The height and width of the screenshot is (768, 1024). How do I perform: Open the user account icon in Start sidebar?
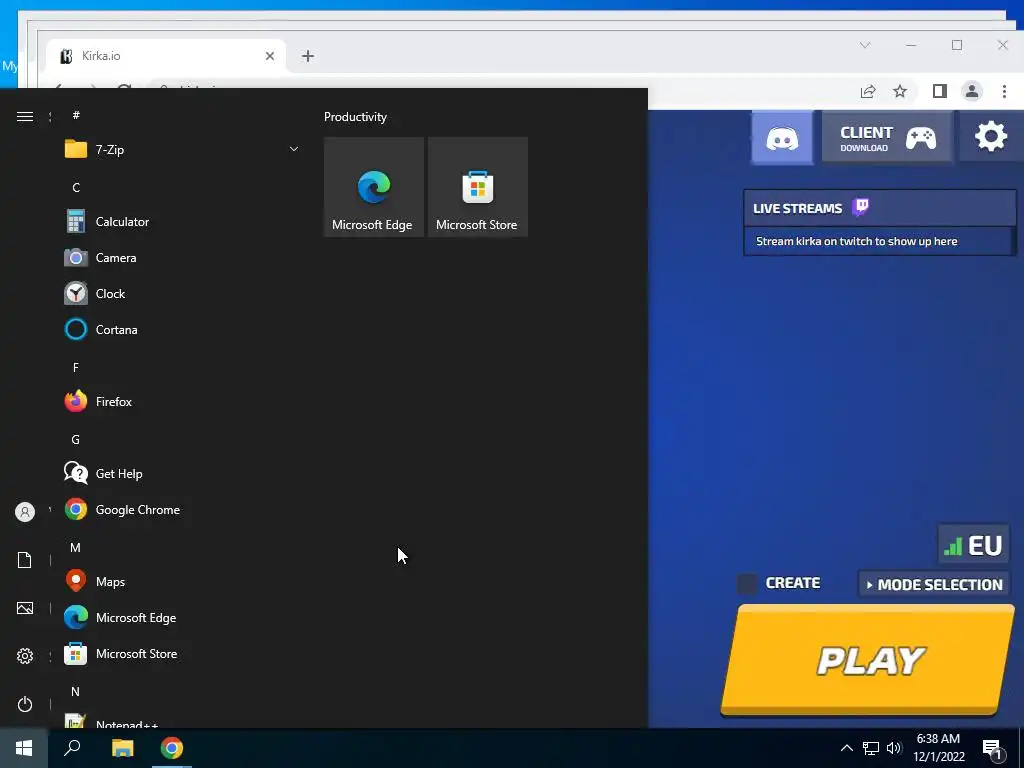tap(25, 512)
